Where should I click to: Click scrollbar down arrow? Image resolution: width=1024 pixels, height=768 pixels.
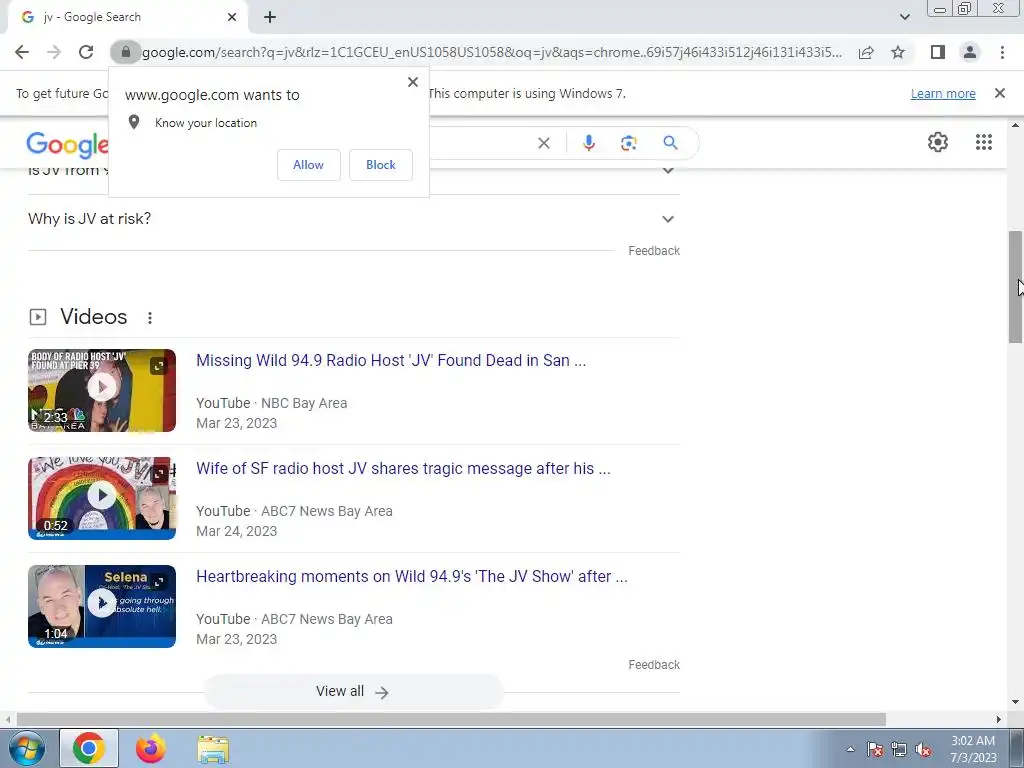(1015, 702)
